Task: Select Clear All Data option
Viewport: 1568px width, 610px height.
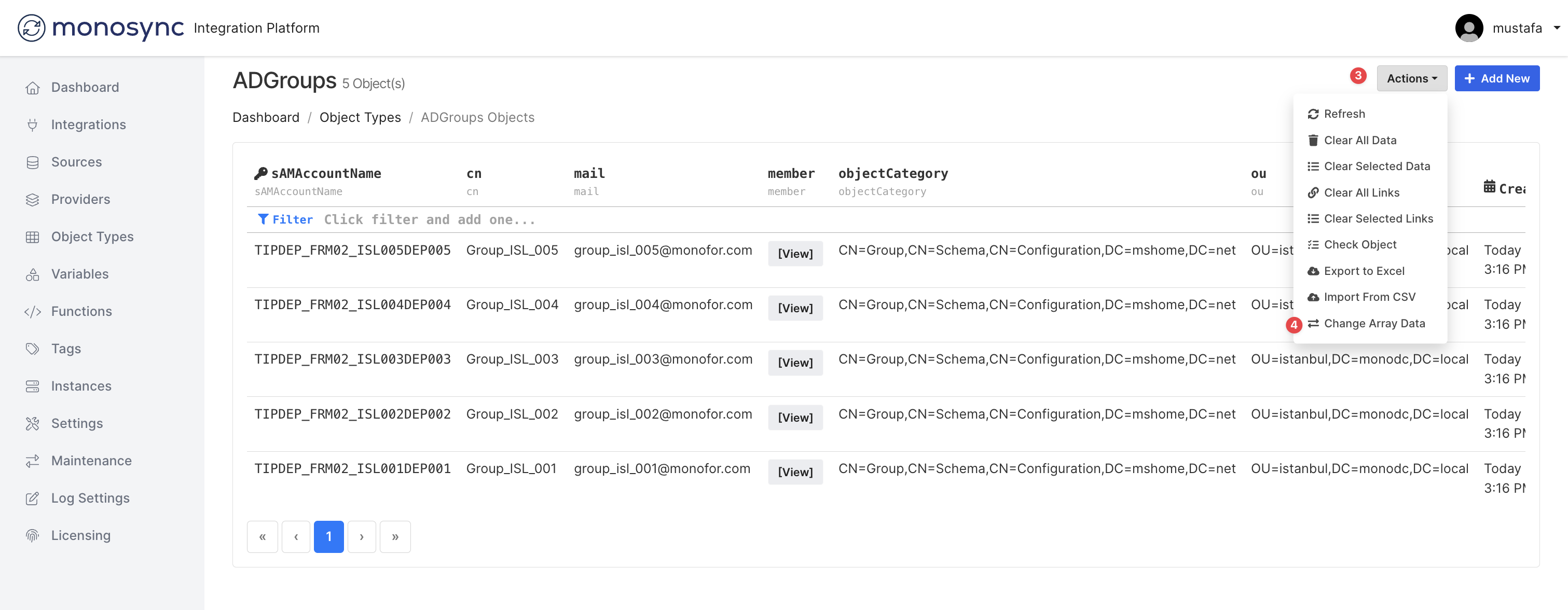Action: pyautogui.click(x=1359, y=140)
